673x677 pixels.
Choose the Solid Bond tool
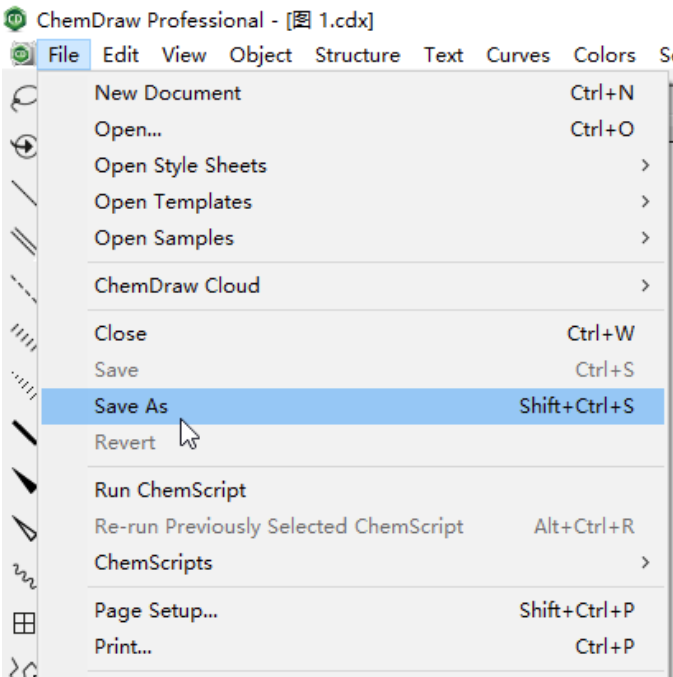tap(23, 193)
